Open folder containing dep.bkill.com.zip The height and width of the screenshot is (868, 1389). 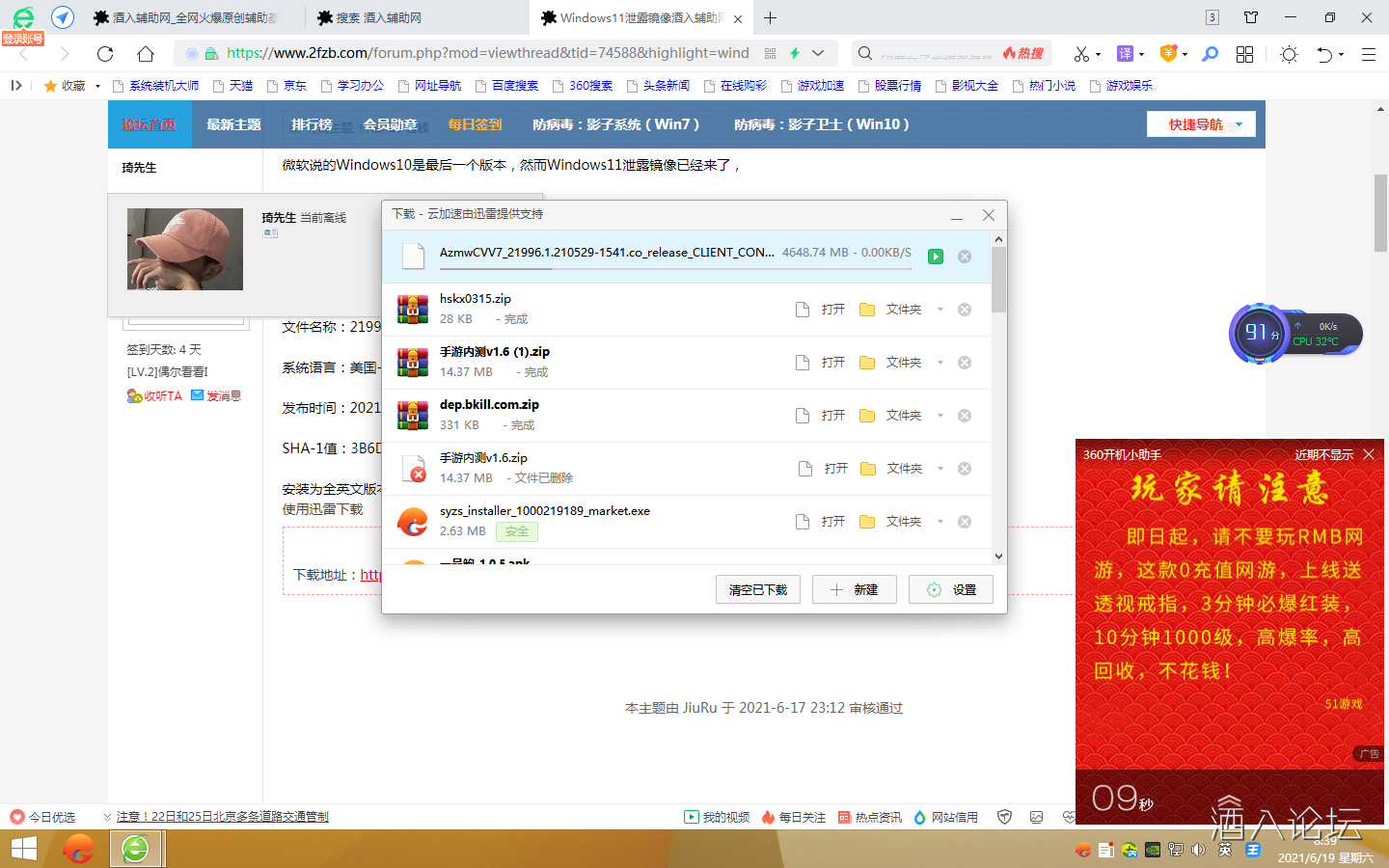pos(891,416)
